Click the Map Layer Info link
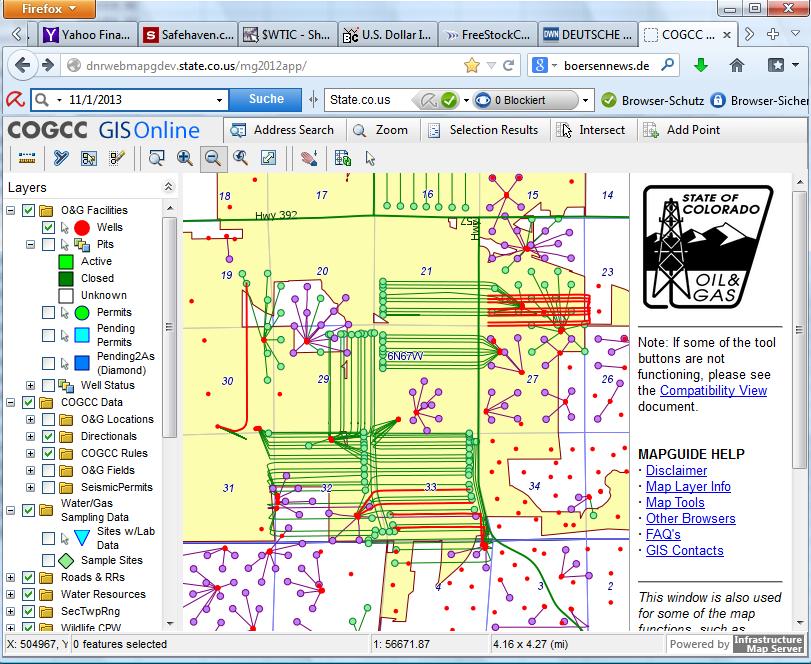 [x=688, y=487]
